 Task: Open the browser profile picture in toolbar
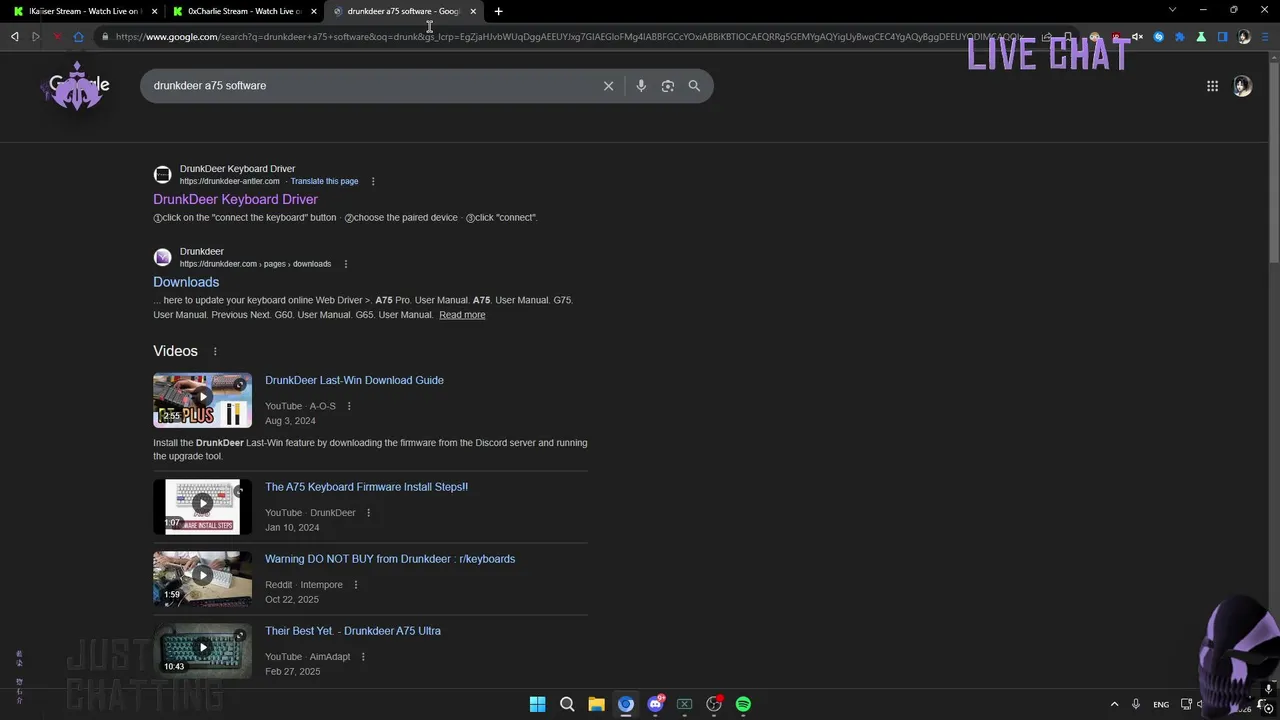tap(1244, 37)
